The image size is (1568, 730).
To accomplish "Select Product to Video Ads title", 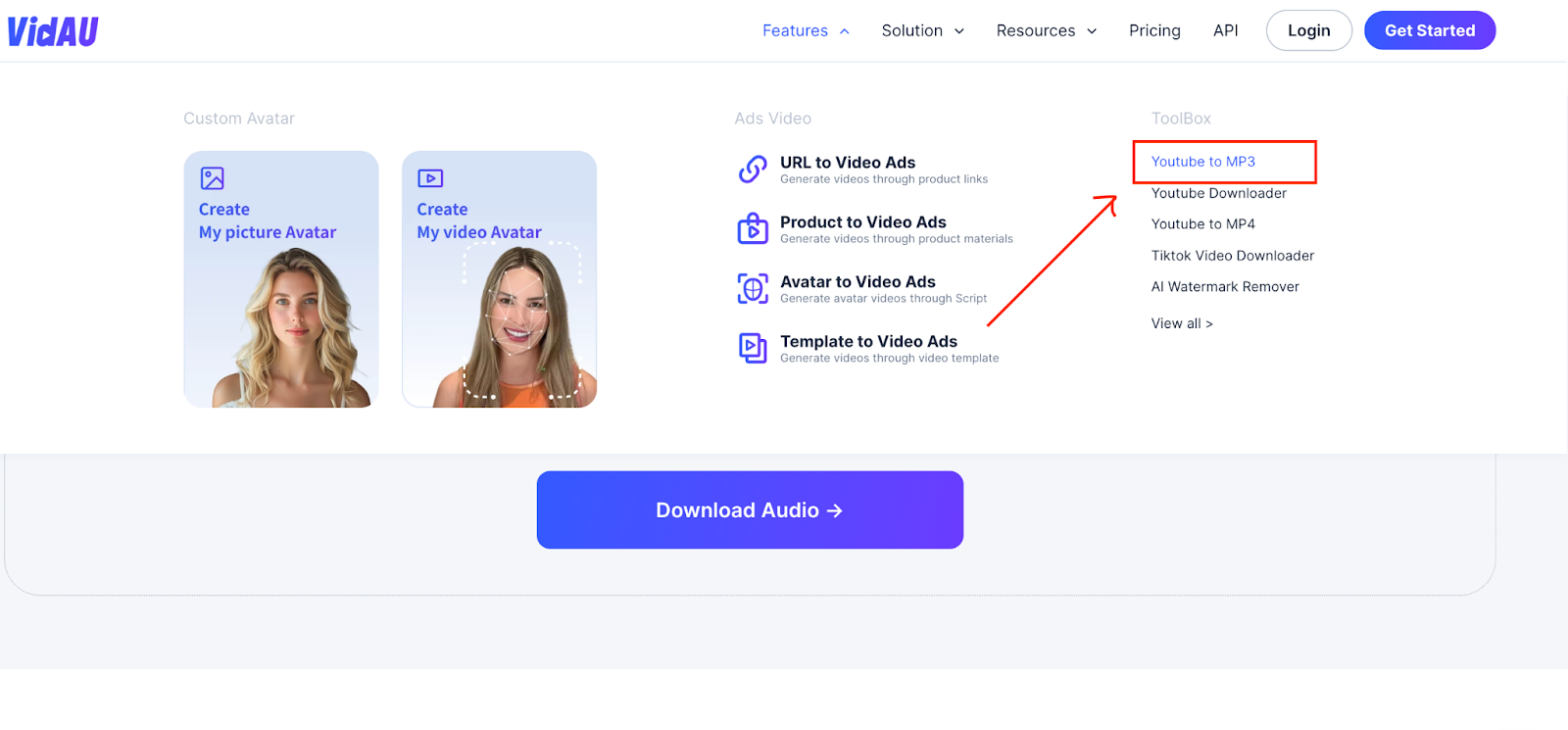I will (863, 222).
